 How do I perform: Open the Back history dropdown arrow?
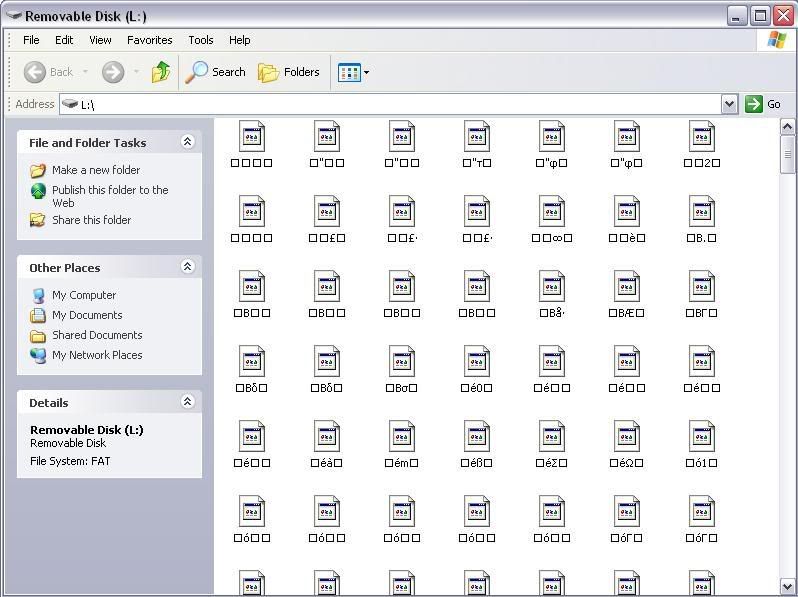85,72
